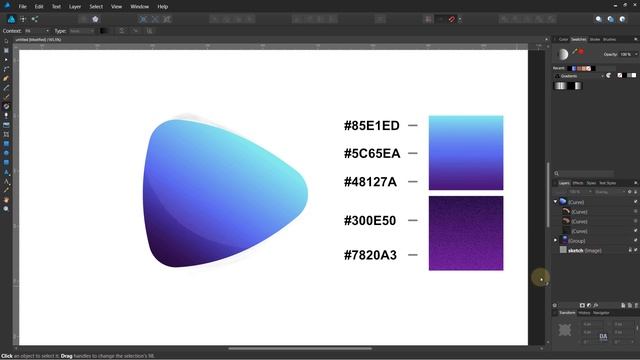Toggle visibility of second Curve layer
The image size is (640, 360).
pos(636,211)
